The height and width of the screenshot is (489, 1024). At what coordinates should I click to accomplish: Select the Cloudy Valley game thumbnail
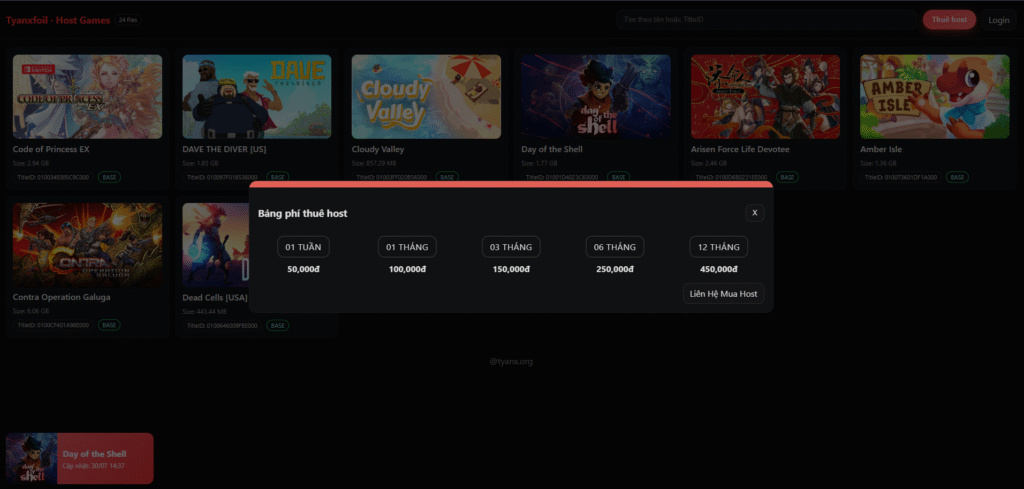point(426,96)
